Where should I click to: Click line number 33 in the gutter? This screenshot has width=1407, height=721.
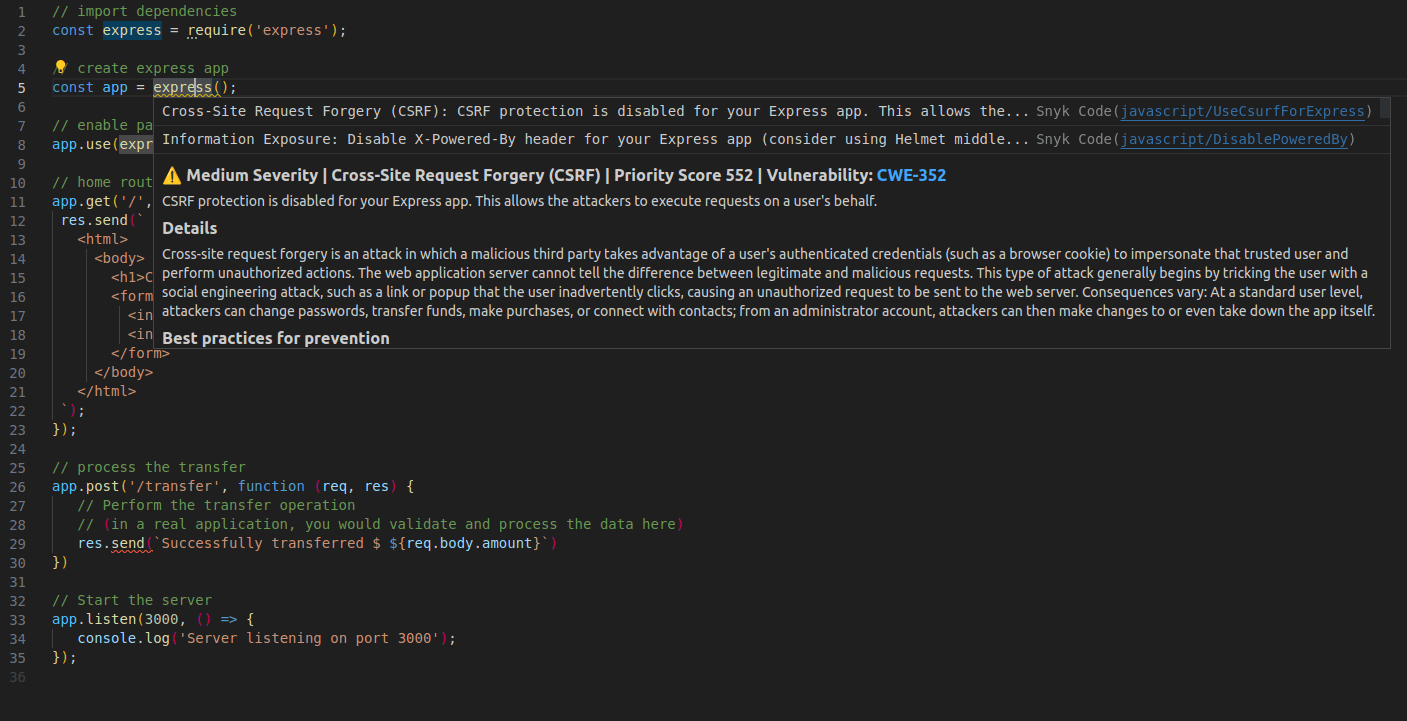pyautogui.click(x=18, y=619)
